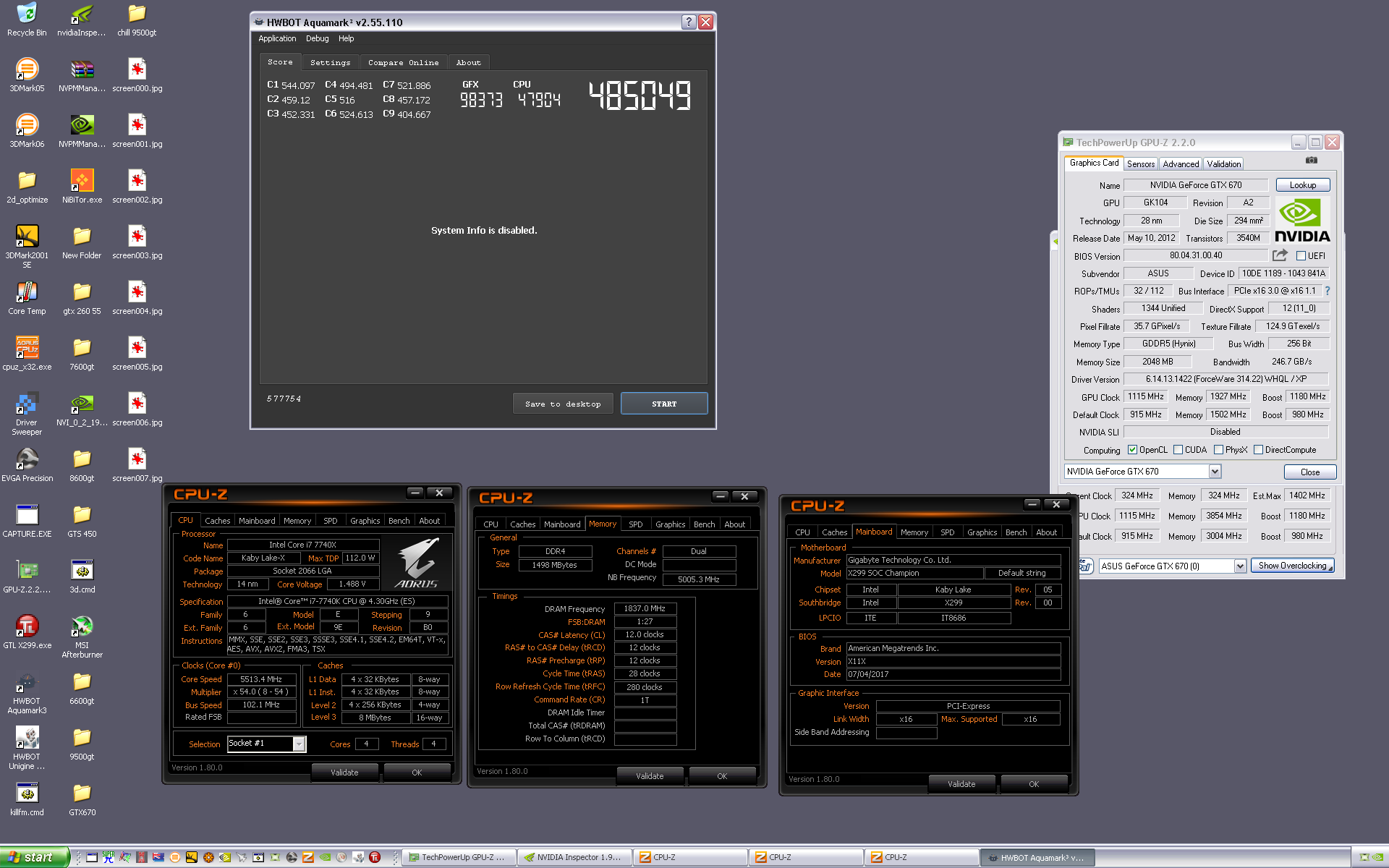This screenshot has height=868, width=1389.
Task: Select the GTX670 folder on desktop
Action: tap(82, 799)
